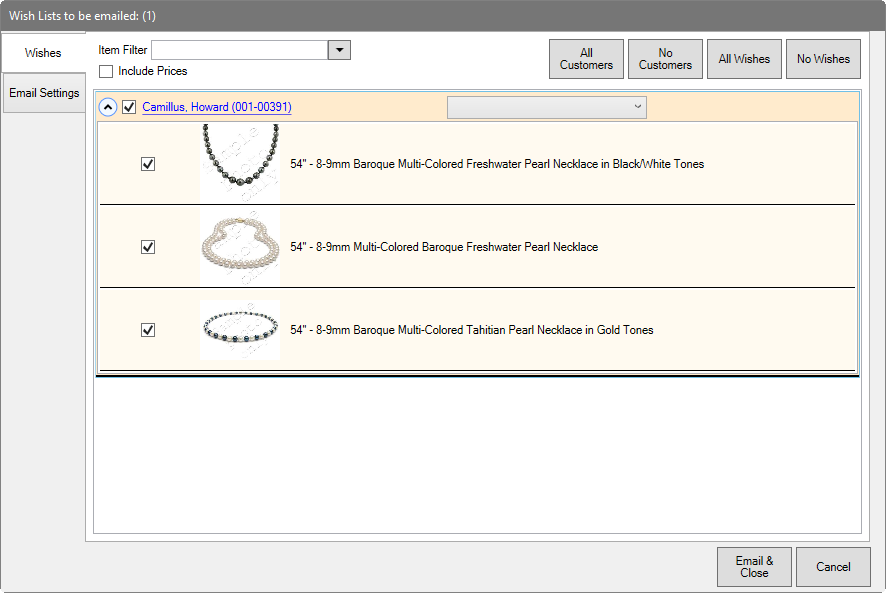The height and width of the screenshot is (593, 886).
Task: Uncheck the Tahitian Pearl Necklace wish
Action: [148, 330]
